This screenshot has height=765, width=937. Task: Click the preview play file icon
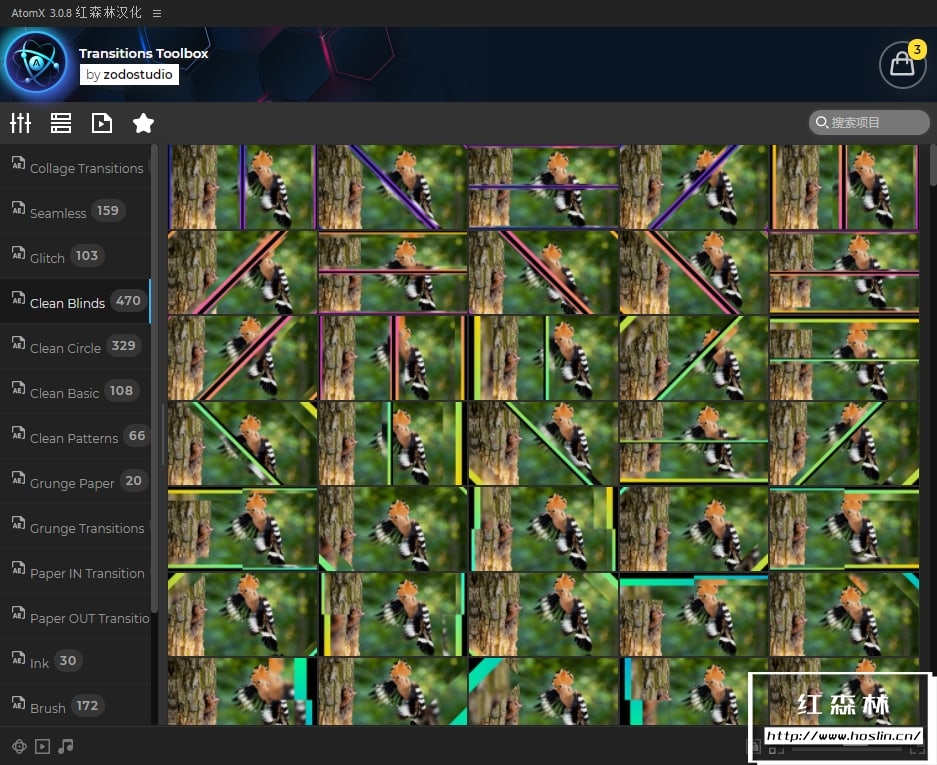pos(102,123)
